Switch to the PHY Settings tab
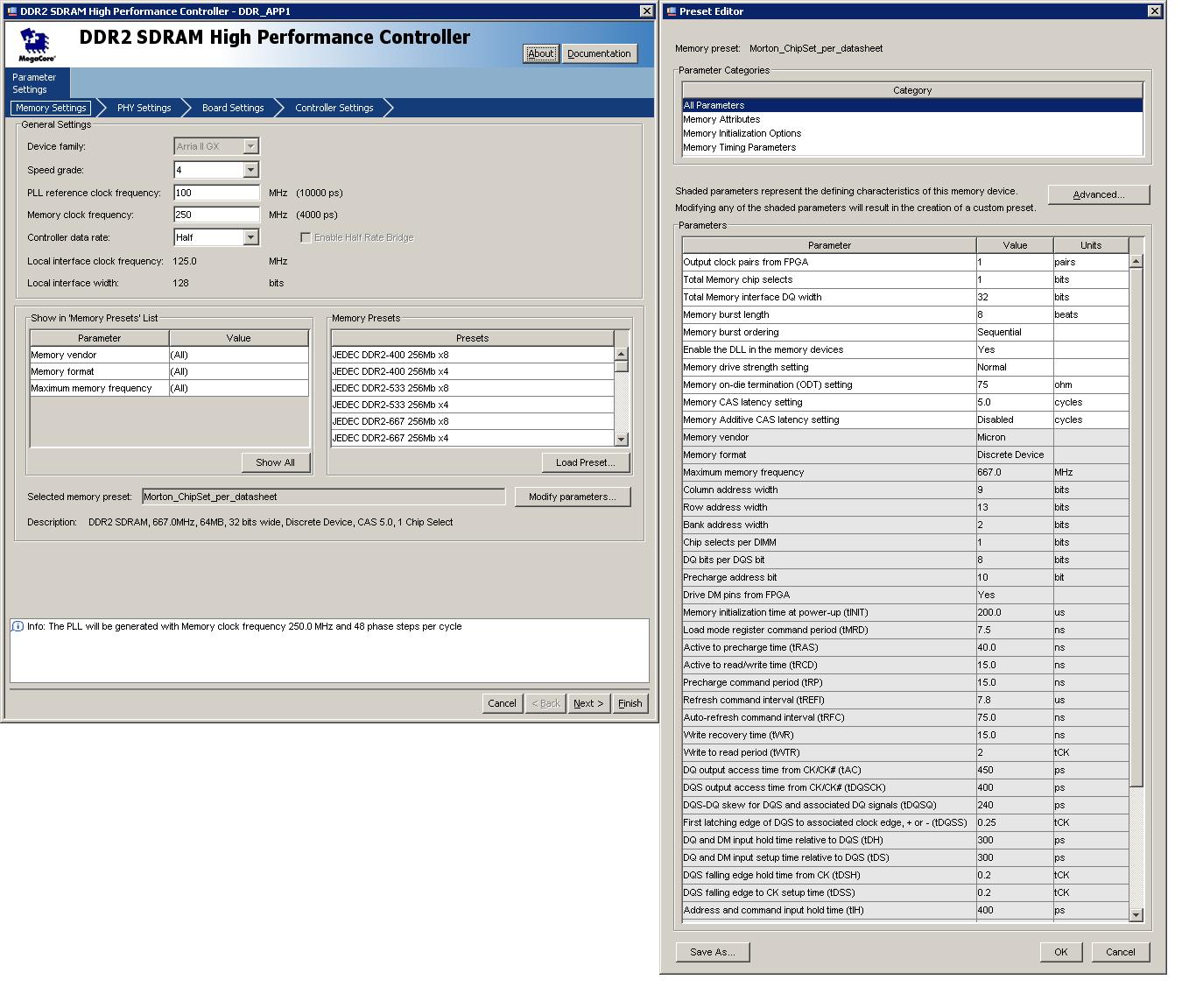This screenshot has height=1008, width=1182. pyautogui.click(x=144, y=108)
